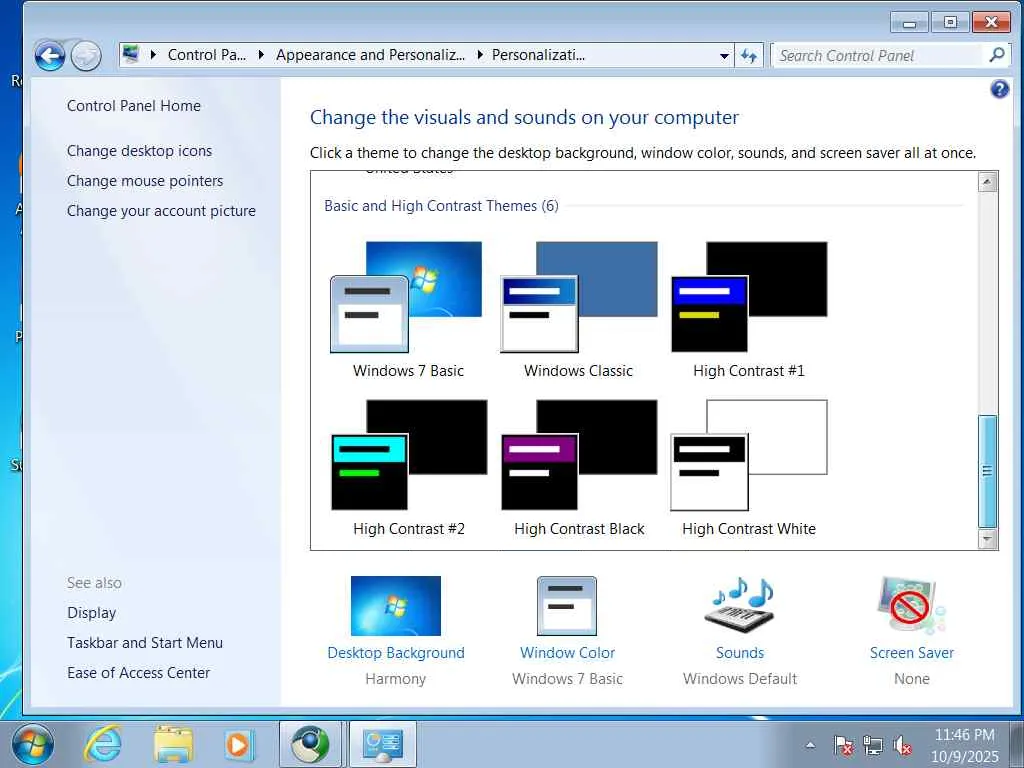
Task: Open Windows Explorer folder on taskbar
Action: pos(173,744)
